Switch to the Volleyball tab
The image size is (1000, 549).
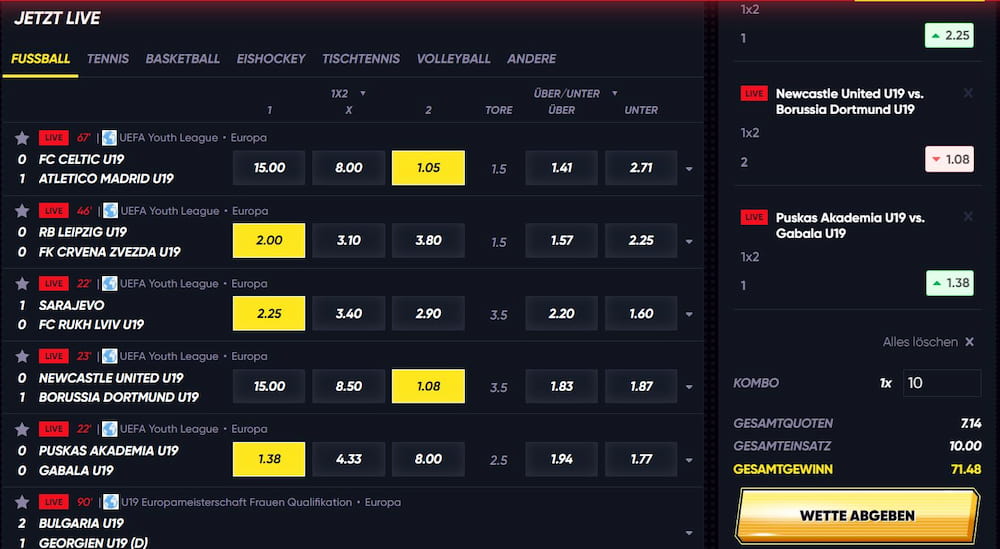tap(453, 59)
